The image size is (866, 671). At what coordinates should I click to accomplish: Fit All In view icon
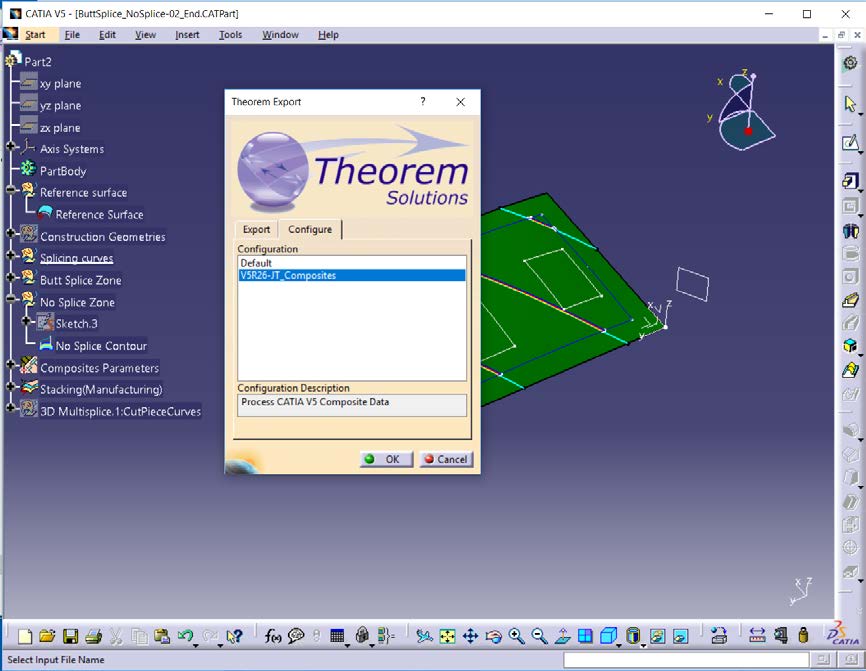(447, 636)
